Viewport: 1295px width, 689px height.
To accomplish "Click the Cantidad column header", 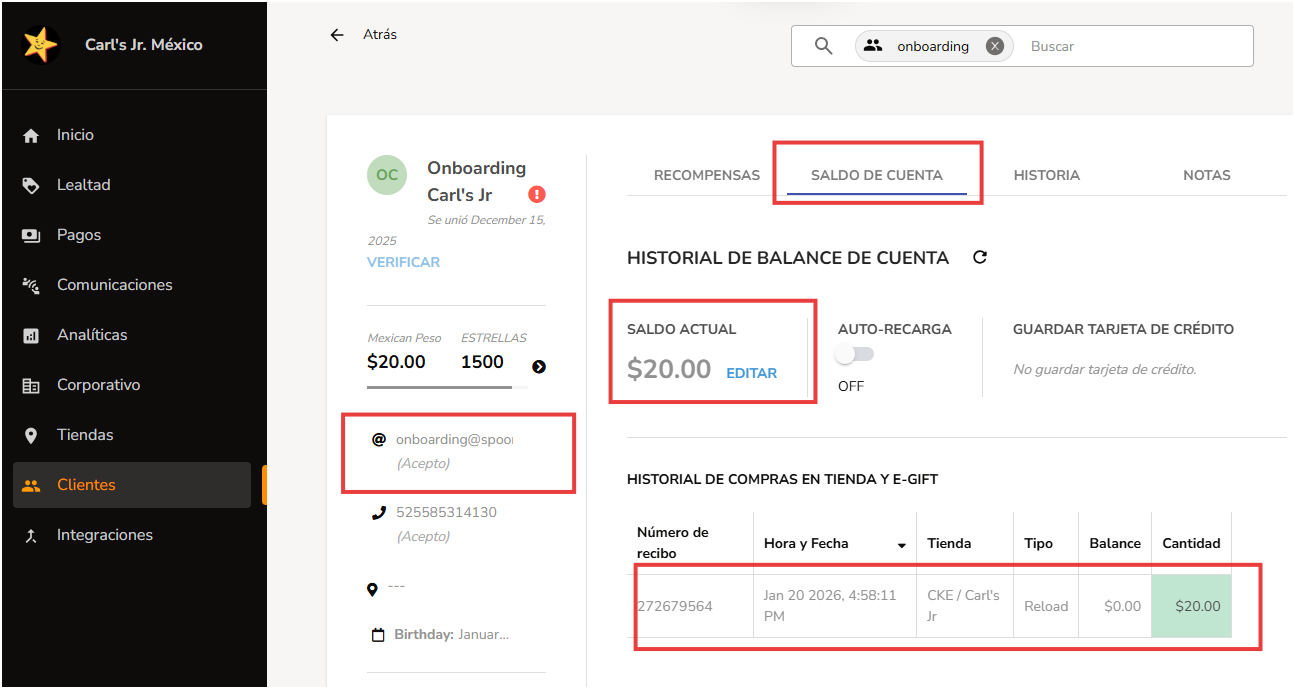I will pyautogui.click(x=1191, y=544).
